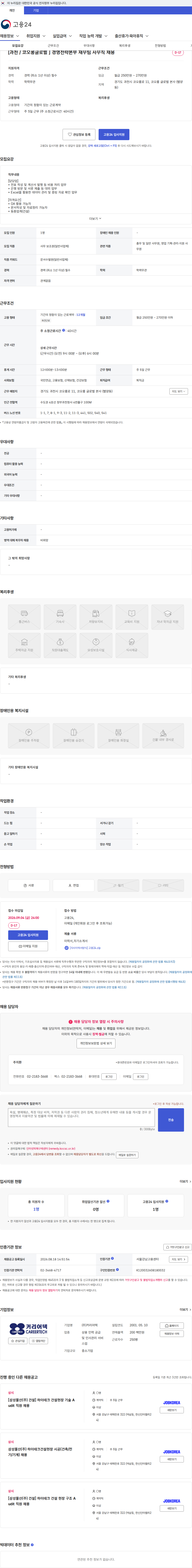The image size is (192, 1568).
Task: Click the company 홈페이지 button
Action: (x=172, y=1326)
